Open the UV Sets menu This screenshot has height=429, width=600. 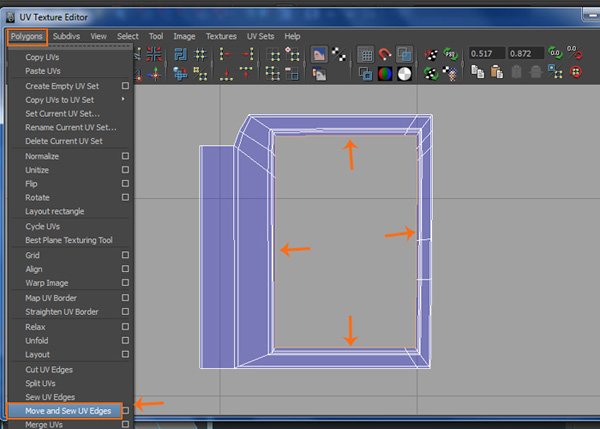tap(260, 36)
